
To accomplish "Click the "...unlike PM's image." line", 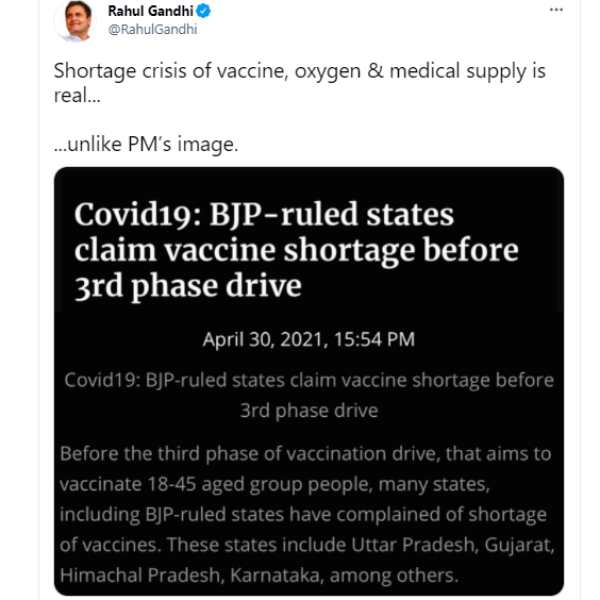I will click(x=145, y=144).
